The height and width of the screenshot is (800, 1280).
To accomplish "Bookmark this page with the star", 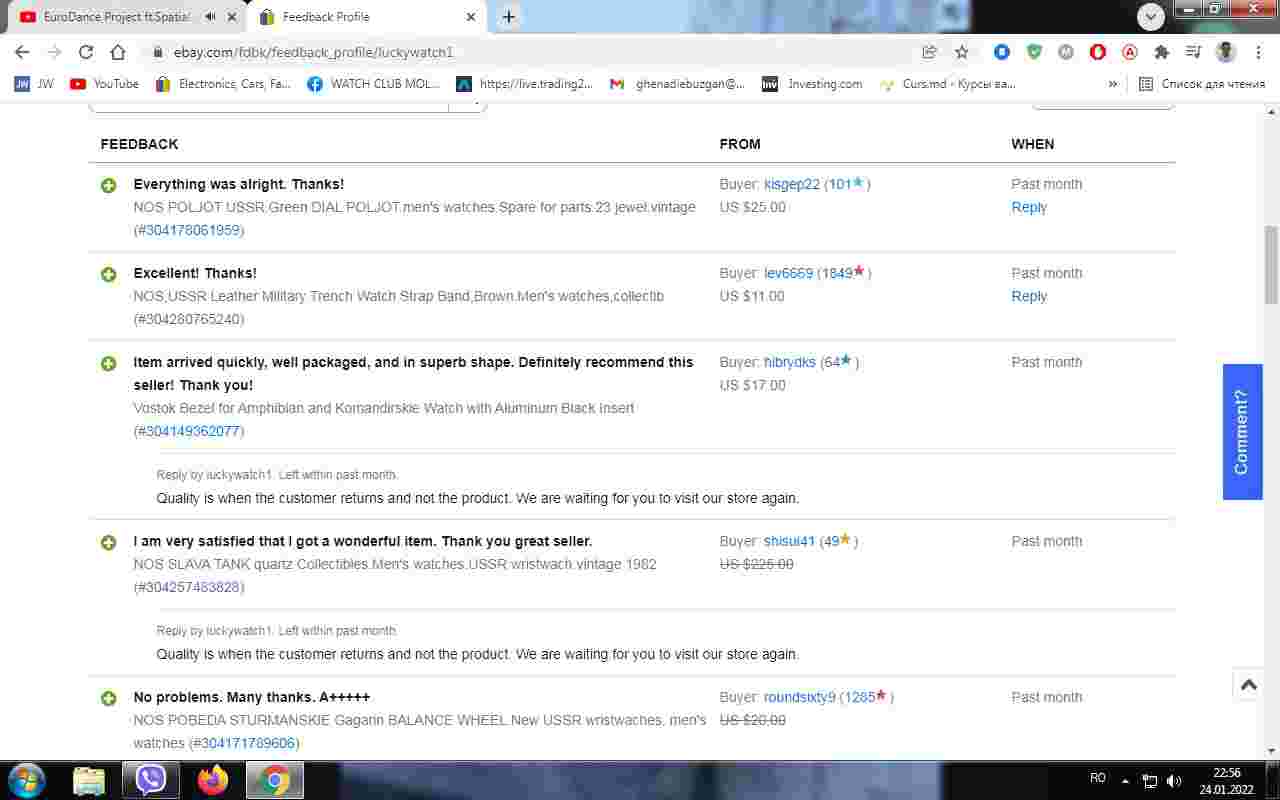I will tap(962, 52).
